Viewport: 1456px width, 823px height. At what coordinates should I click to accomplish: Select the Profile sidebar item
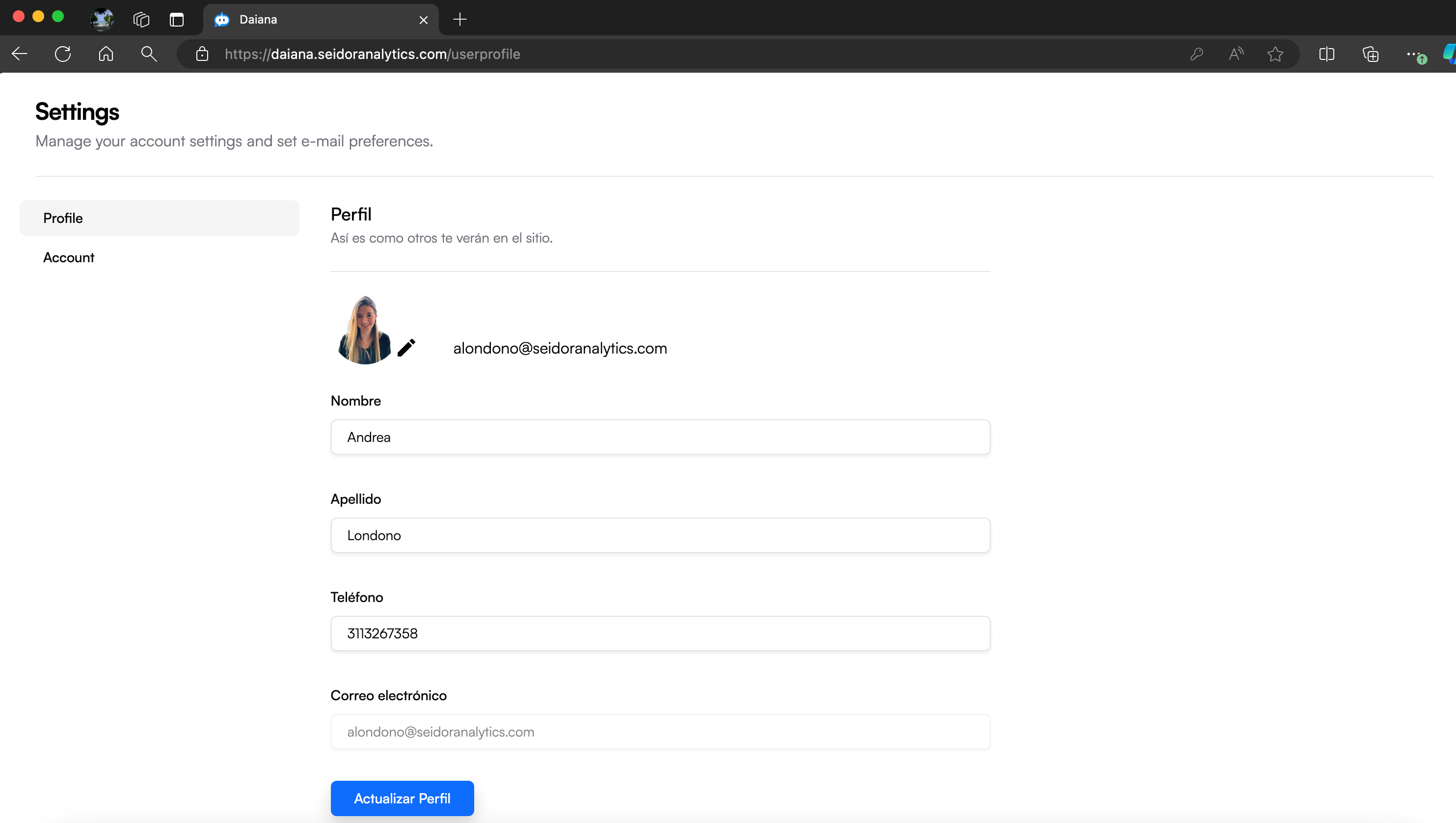click(x=63, y=218)
